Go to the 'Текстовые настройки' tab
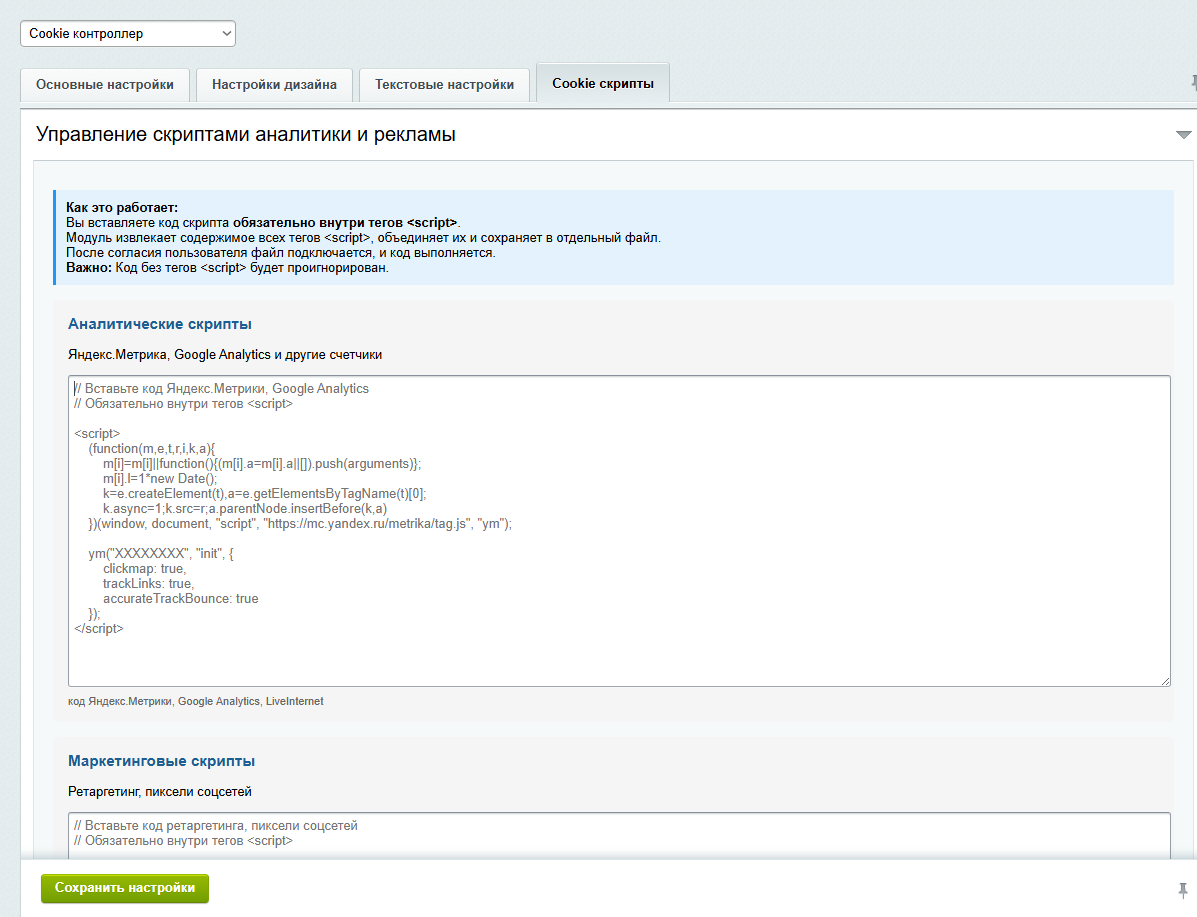Screen dimensions: 1197x917 [444, 85]
